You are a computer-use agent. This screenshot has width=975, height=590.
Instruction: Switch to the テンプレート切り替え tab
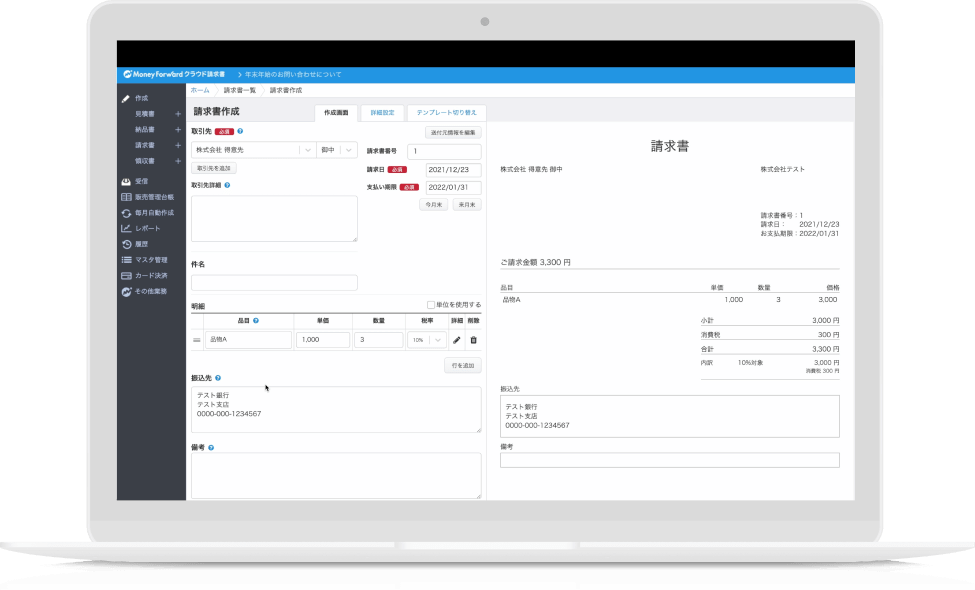coord(446,113)
